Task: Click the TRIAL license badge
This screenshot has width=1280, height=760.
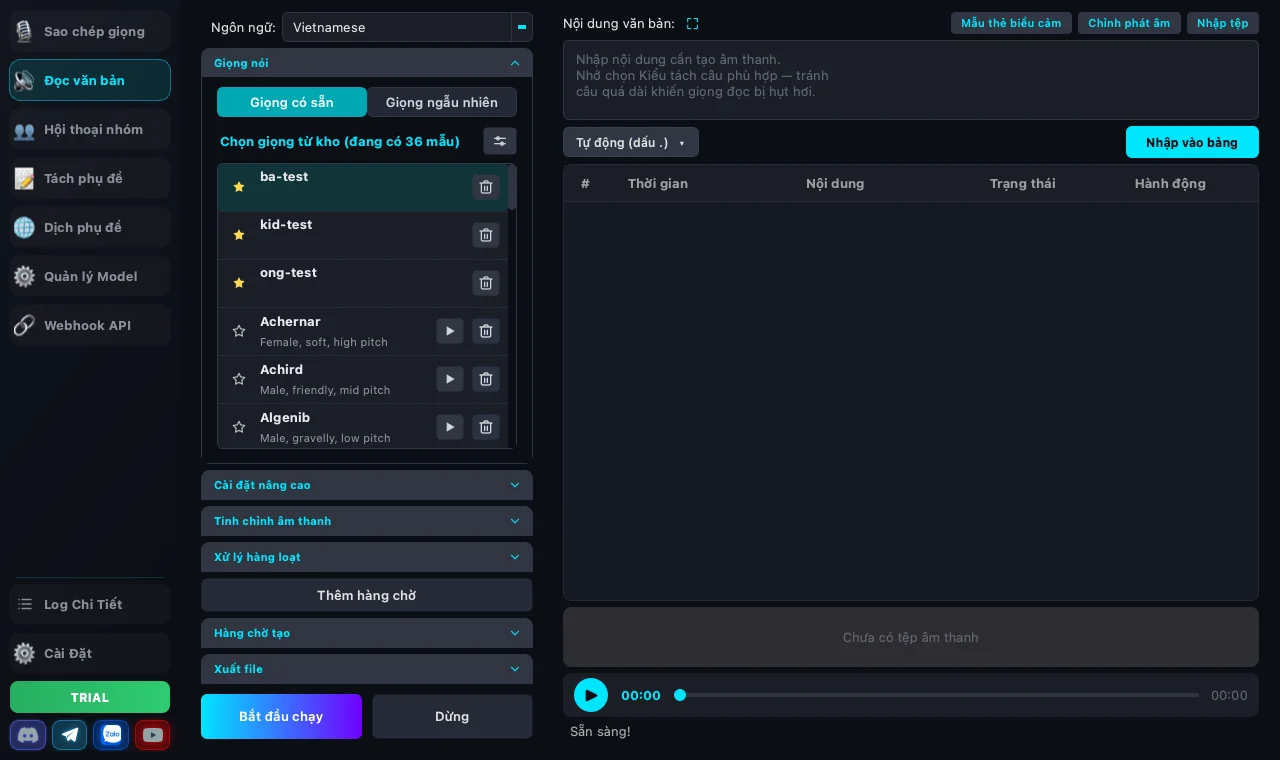Action: [x=90, y=697]
